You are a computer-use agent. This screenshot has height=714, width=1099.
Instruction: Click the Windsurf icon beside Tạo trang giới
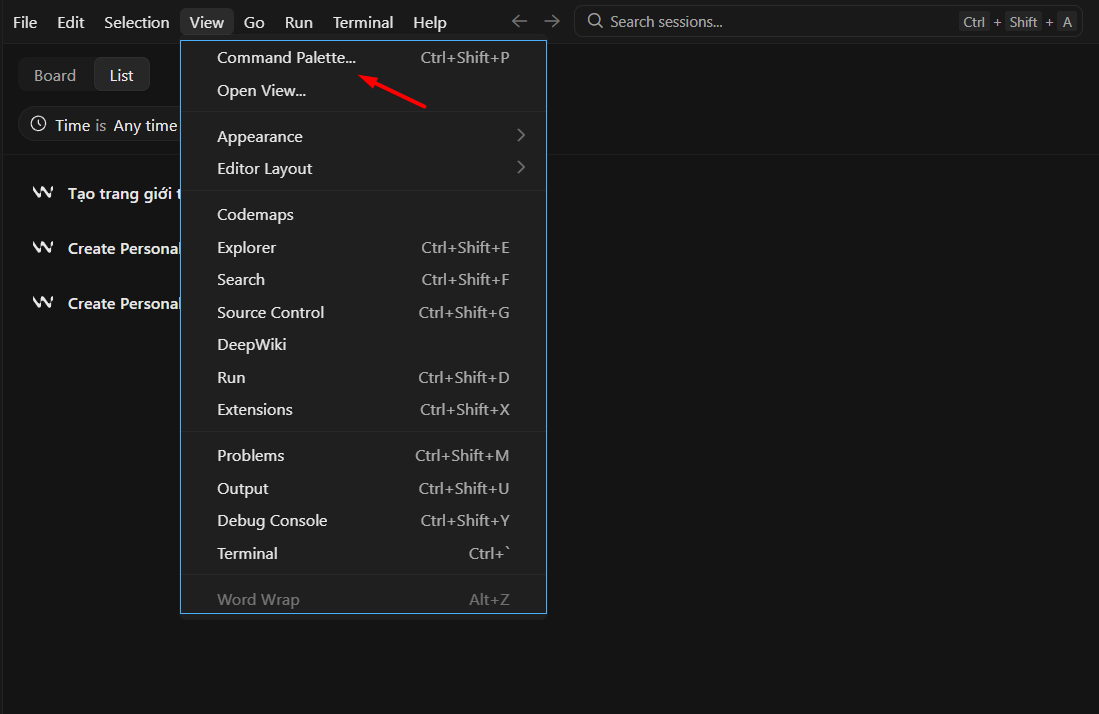click(x=43, y=192)
